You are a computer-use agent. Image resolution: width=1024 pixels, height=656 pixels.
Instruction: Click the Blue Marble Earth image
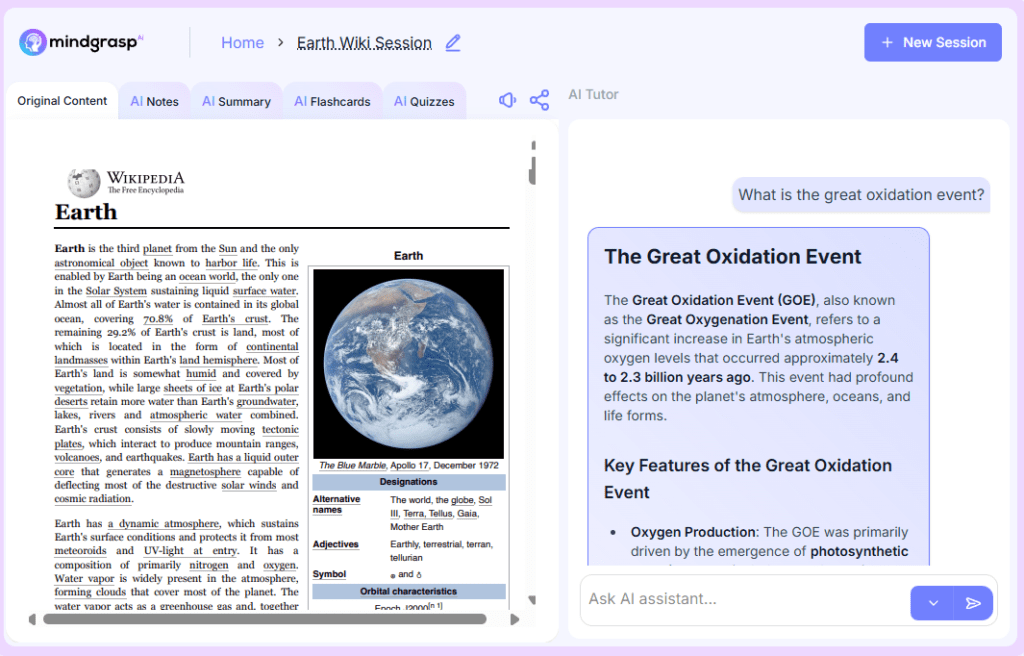click(408, 364)
